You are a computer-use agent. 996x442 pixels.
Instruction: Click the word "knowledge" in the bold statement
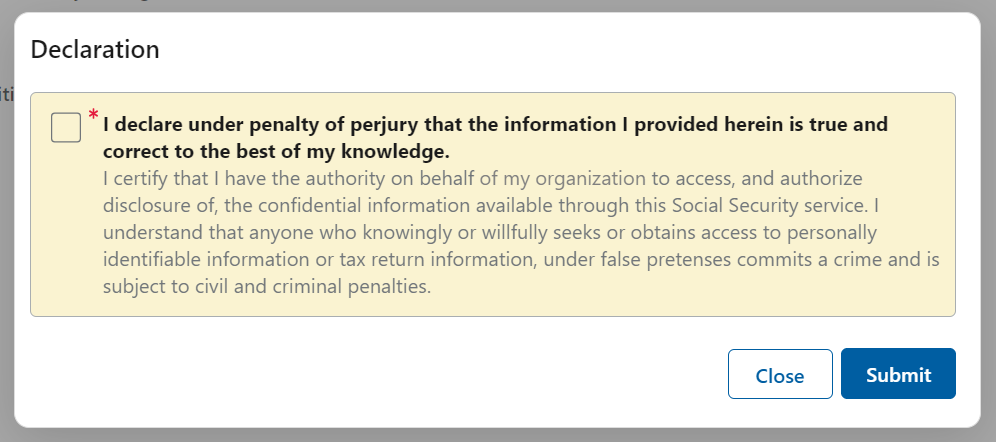pyautogui.click(x=397, y=152)
